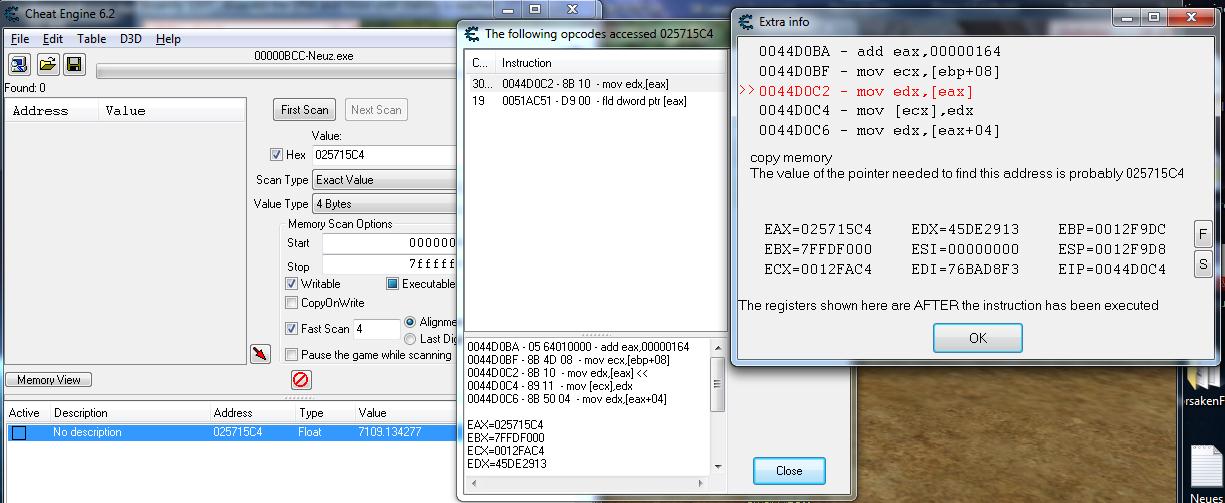Toggle the Hex checkbox

277,155
